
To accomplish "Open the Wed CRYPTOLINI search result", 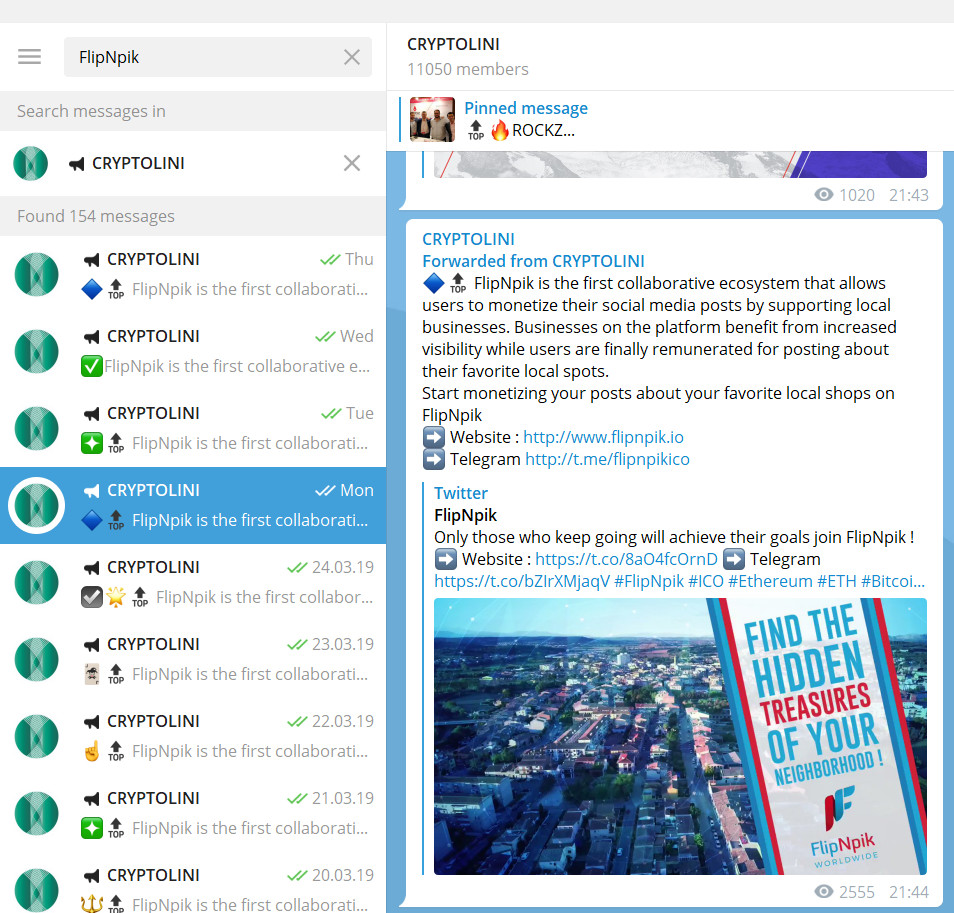I will (193, 352).
